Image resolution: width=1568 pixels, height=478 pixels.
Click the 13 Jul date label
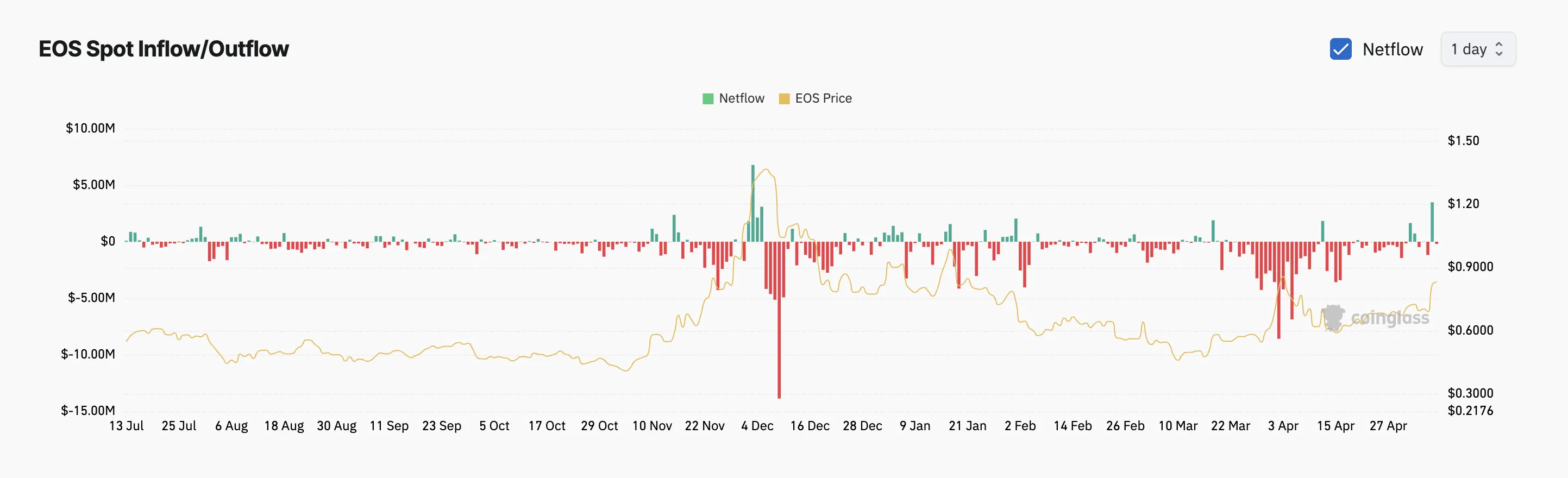tap(127, 426)
